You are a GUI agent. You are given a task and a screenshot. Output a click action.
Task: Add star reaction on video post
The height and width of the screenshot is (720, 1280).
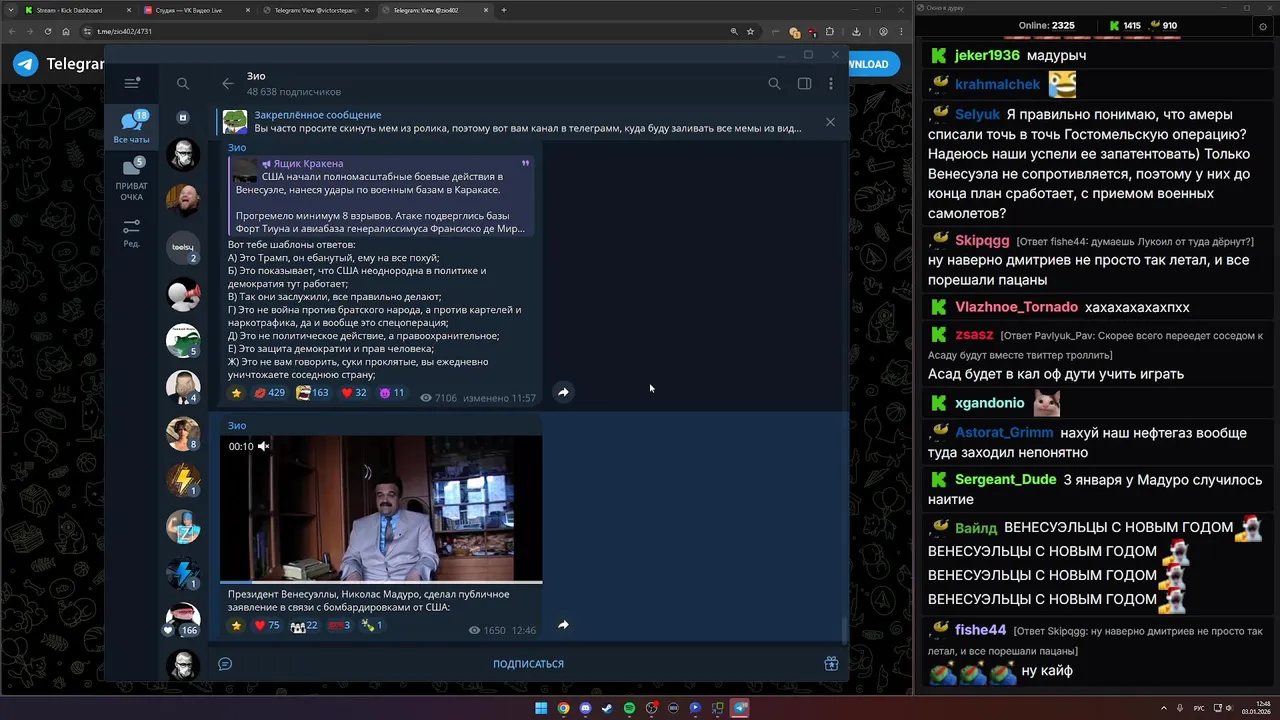point(237,625)
